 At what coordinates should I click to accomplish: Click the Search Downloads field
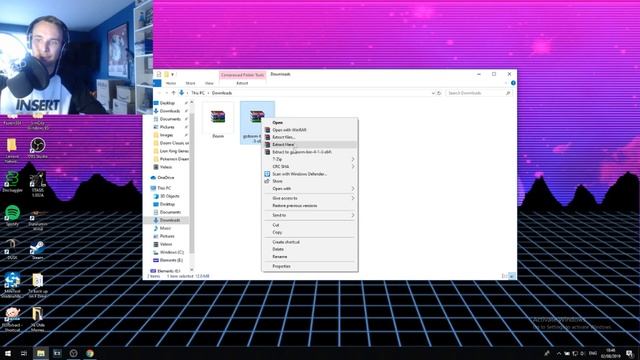click(x=478, y=93)
